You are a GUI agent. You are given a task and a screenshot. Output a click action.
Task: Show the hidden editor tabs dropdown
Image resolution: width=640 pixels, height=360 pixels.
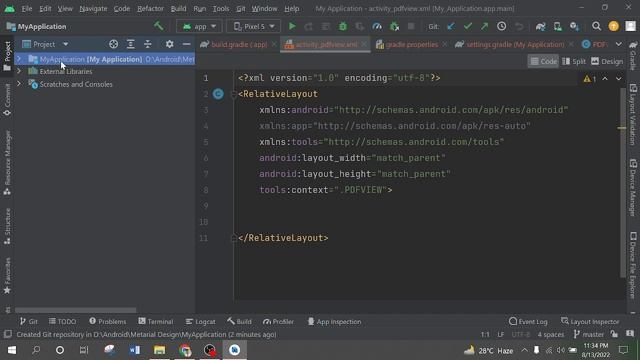click(619, 44)
